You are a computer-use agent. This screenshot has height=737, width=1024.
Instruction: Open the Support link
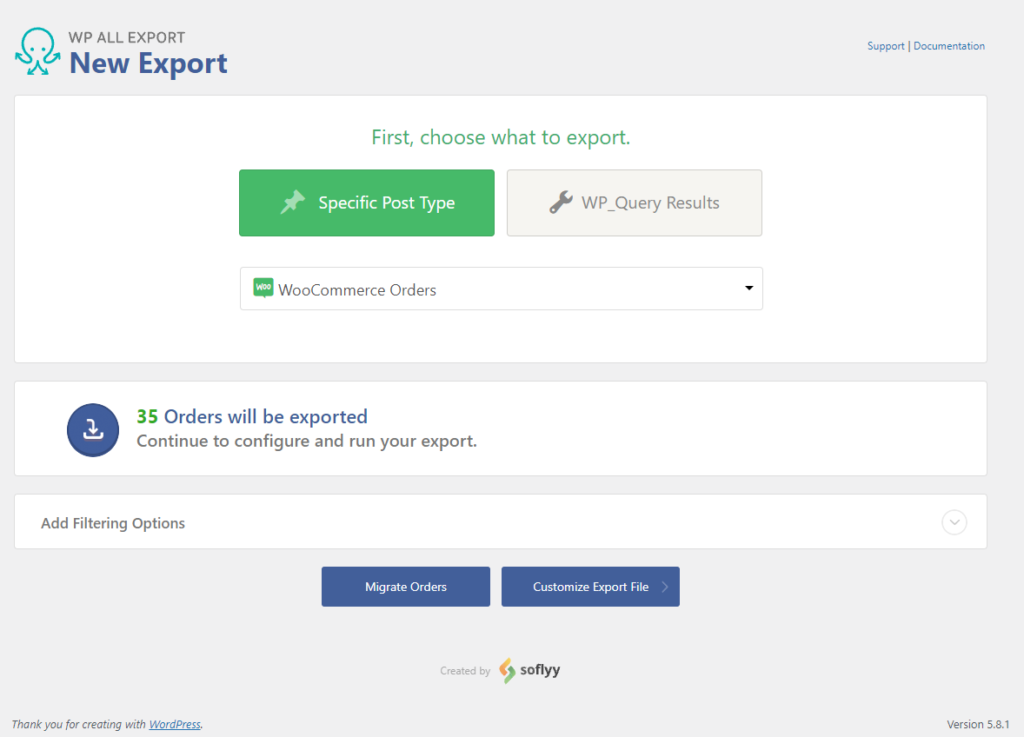click(x=886, y=46)
